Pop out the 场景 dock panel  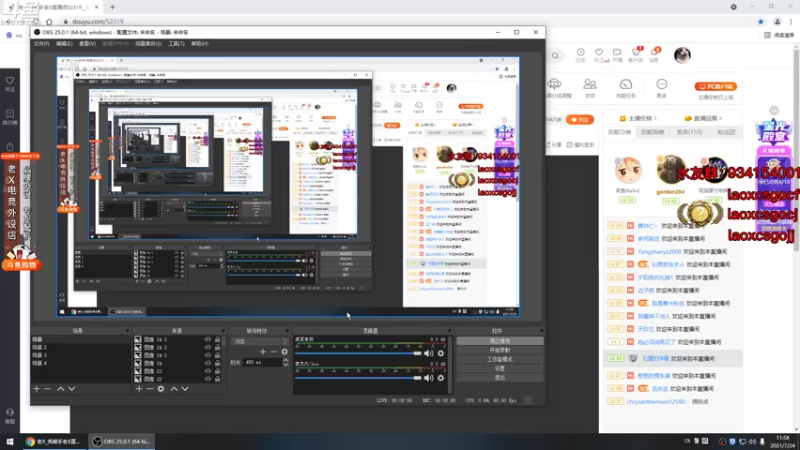127,331
